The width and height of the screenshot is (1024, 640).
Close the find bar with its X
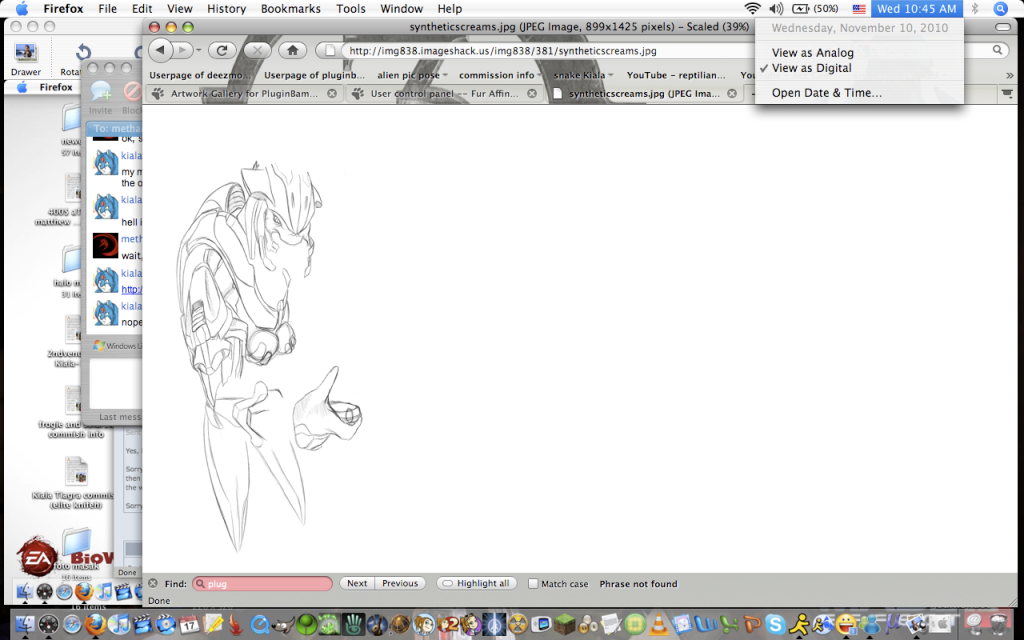click(153, 583)
